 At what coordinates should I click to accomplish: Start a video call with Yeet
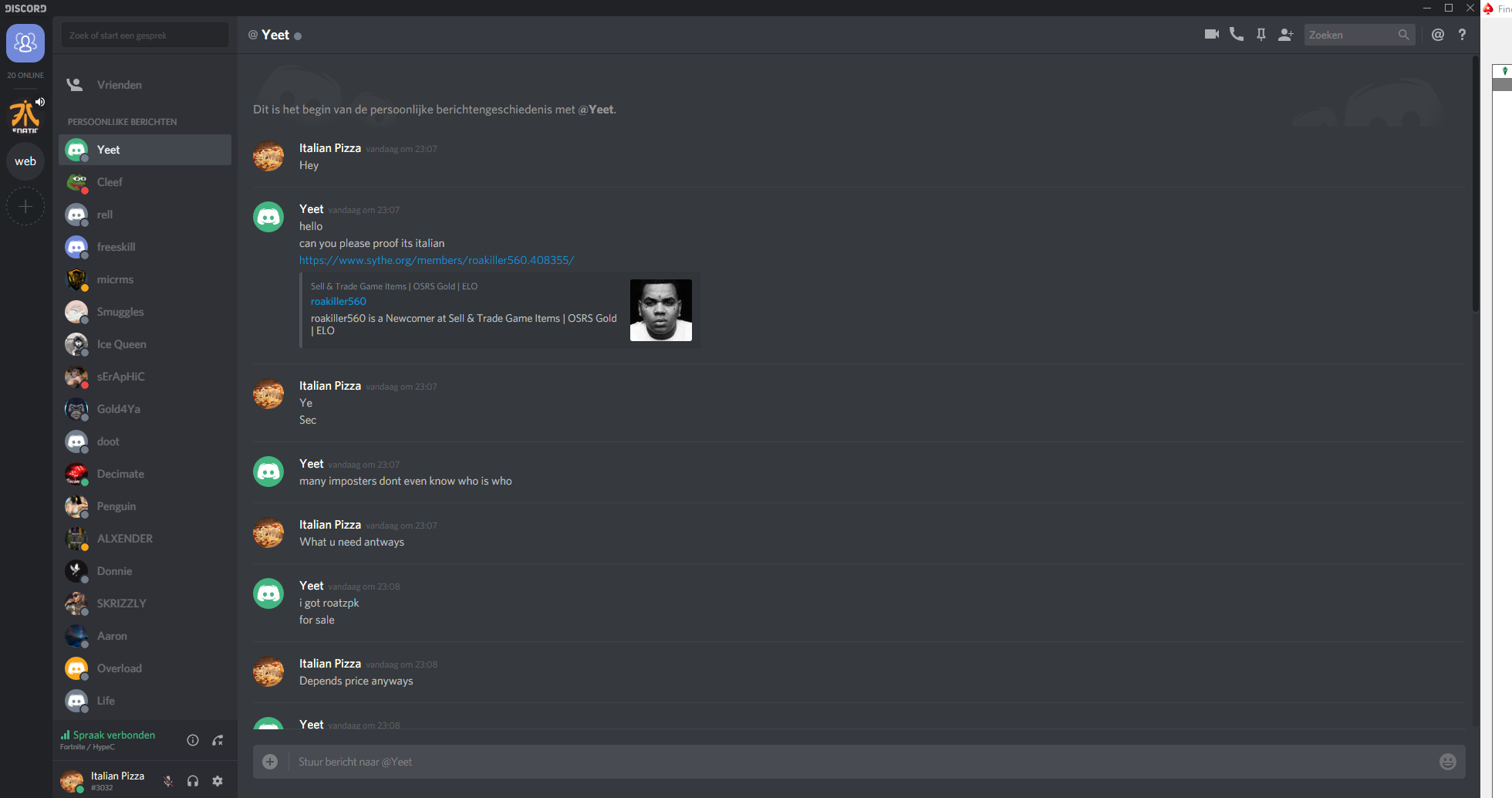1211,35
